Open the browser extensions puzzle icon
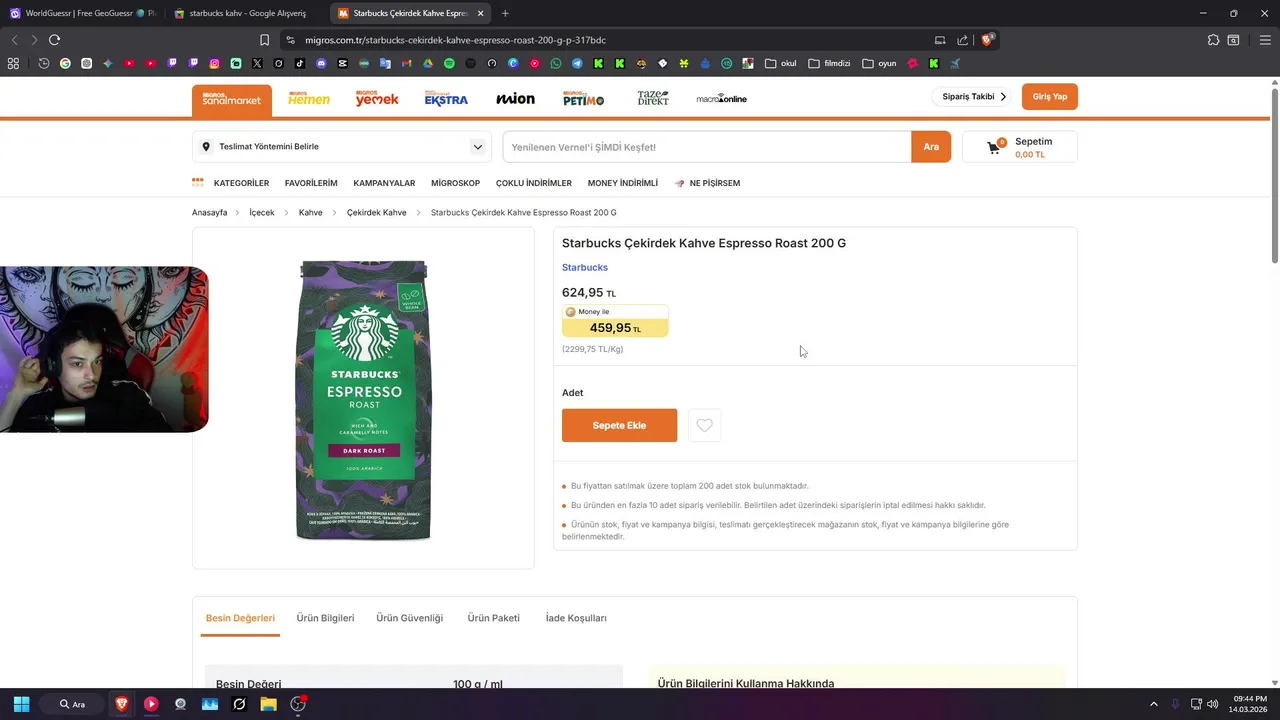The width and height of the screenshot is (1280, 720). (1213, 40)
